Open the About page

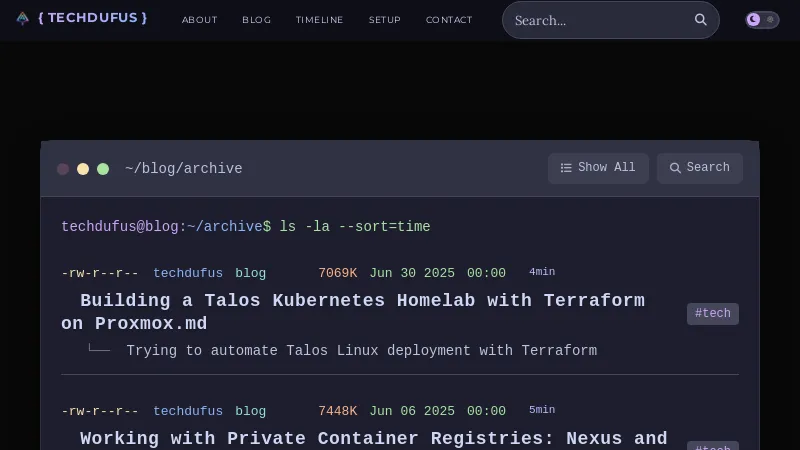click(x=199, y=20)
